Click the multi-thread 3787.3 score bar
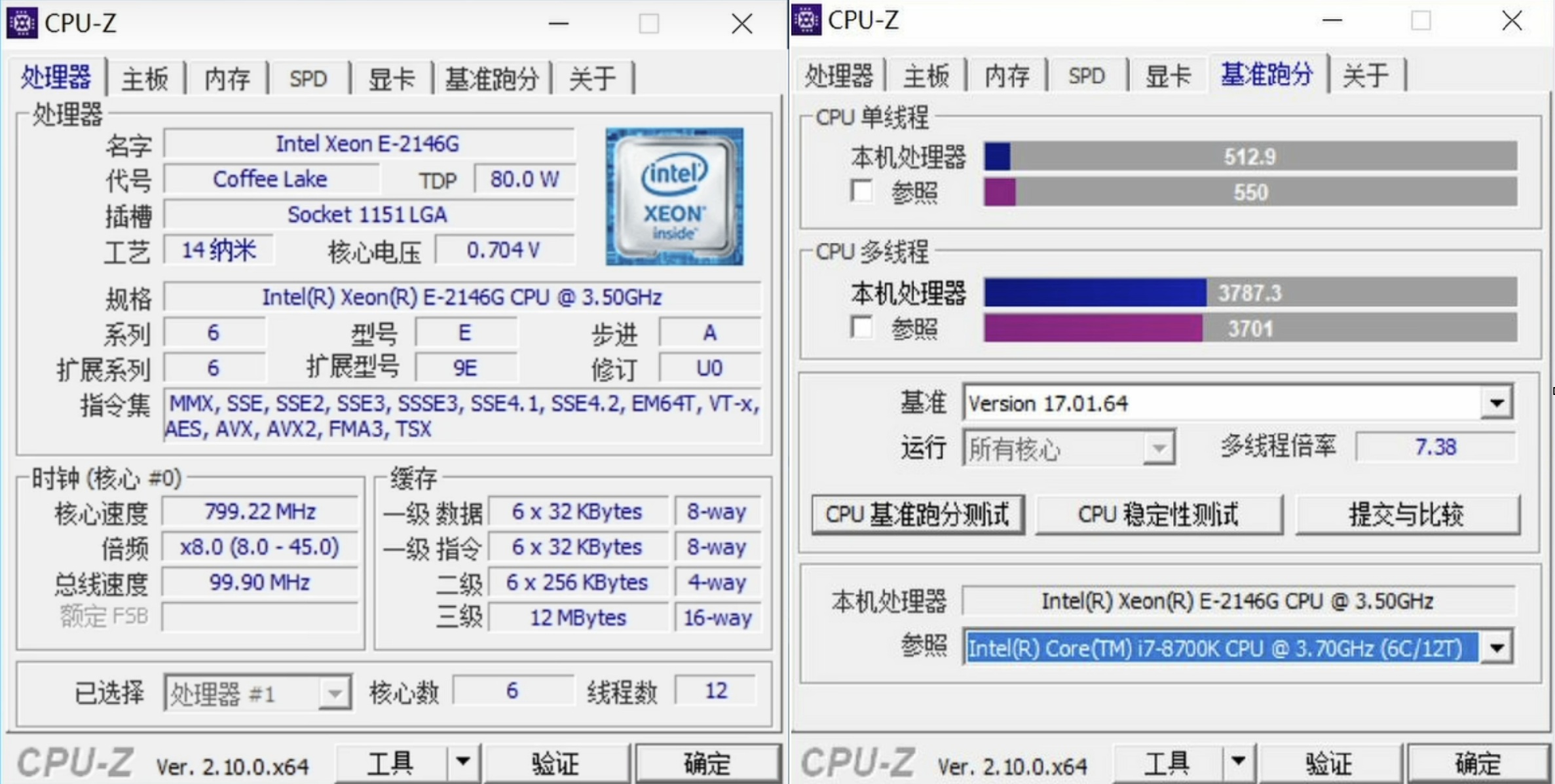 tap(1250, 292)
